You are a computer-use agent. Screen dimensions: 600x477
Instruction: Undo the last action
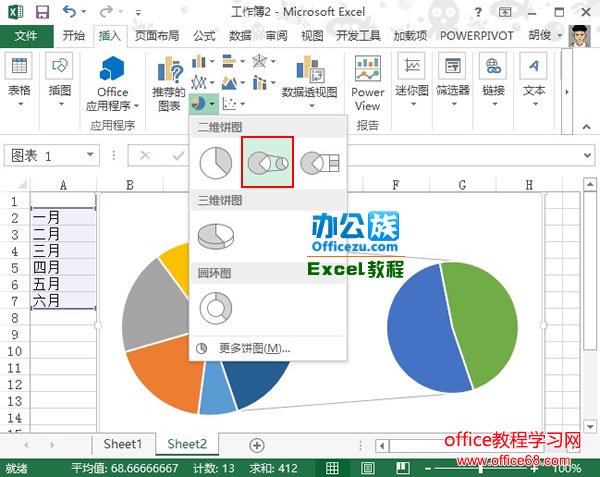(x=69, y=12)
